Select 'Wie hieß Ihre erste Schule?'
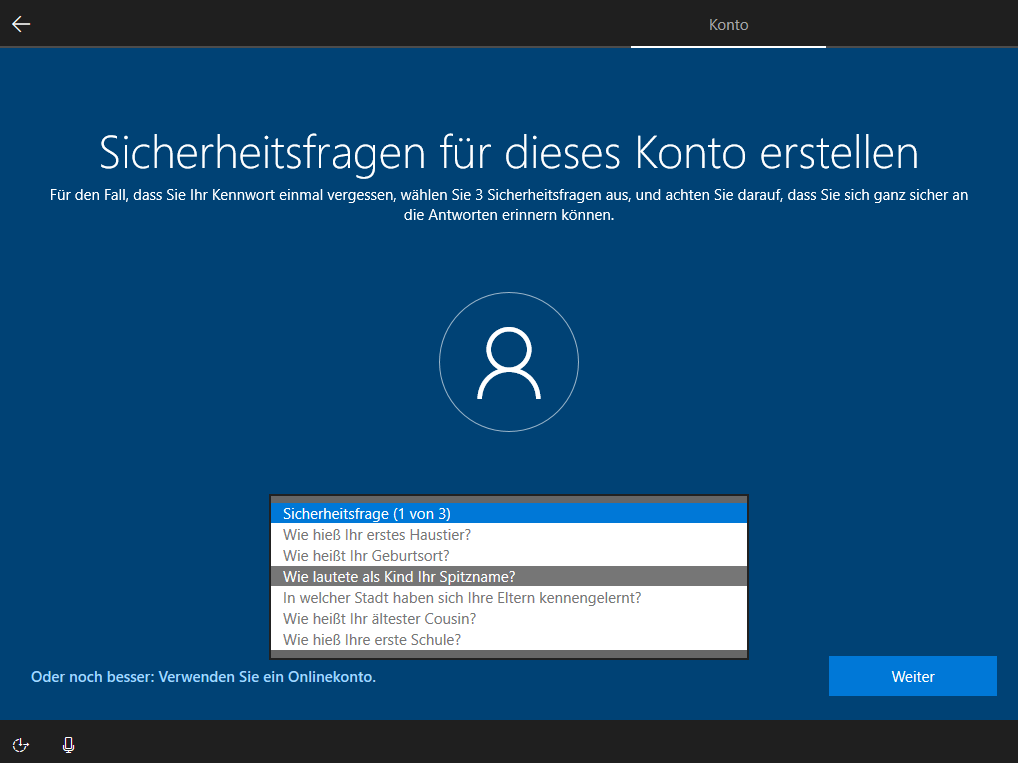 coord(508,639)
